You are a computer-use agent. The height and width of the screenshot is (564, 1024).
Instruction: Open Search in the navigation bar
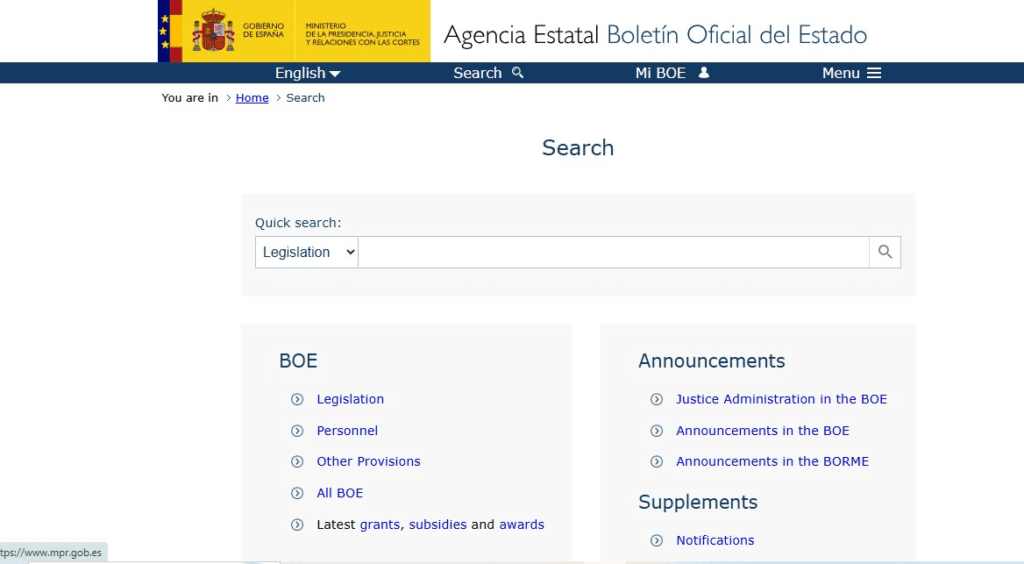[488, 73]
